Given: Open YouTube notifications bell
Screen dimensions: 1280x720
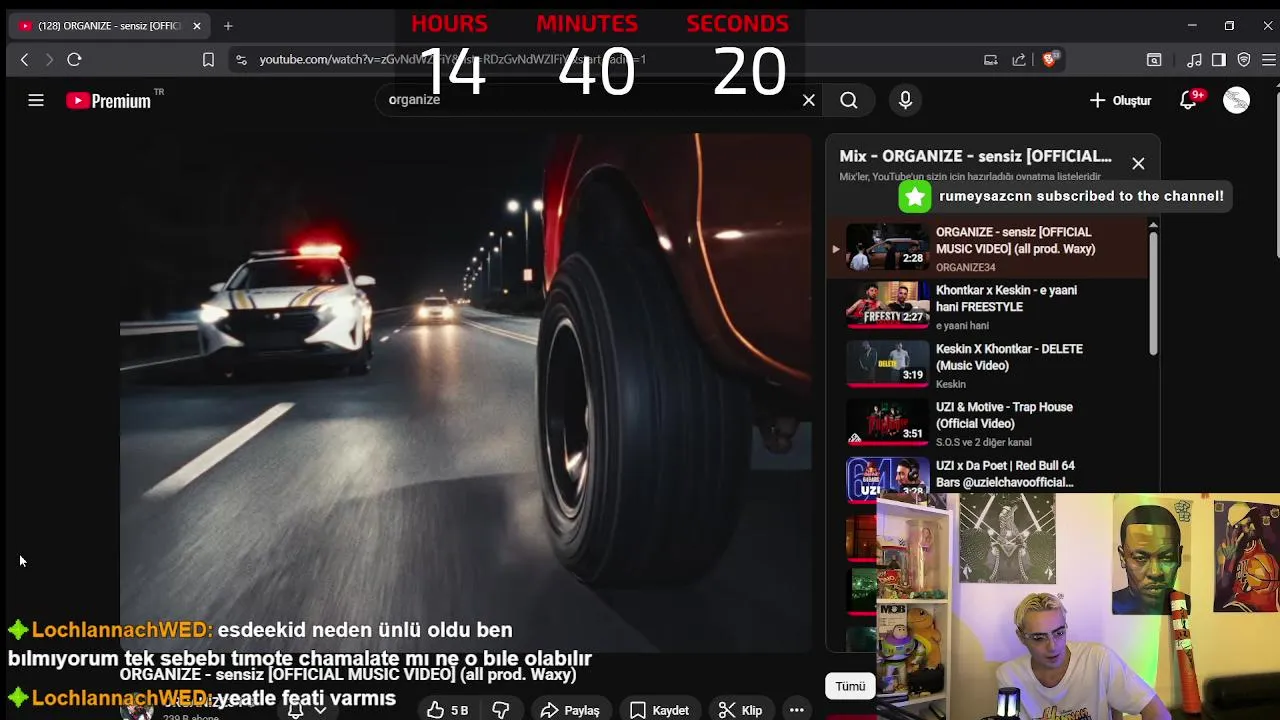Looking at the screenshot, I should [1189, 100].
